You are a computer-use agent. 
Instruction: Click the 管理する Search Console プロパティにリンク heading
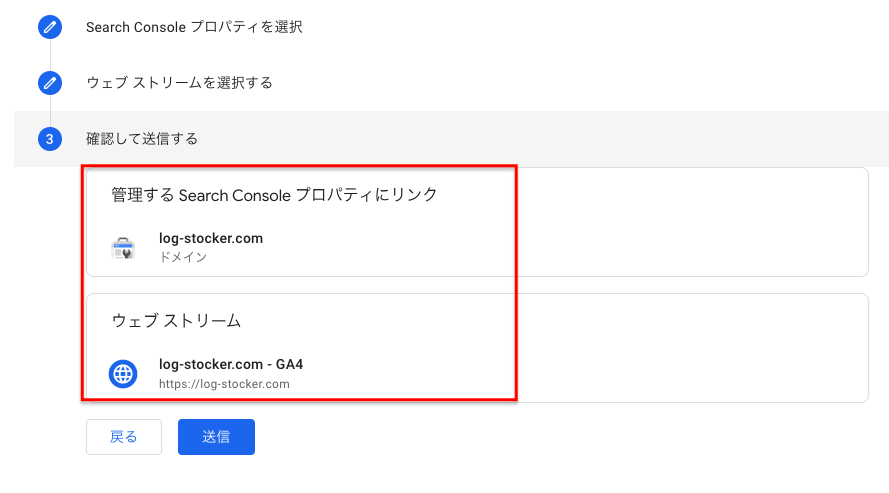274,195
